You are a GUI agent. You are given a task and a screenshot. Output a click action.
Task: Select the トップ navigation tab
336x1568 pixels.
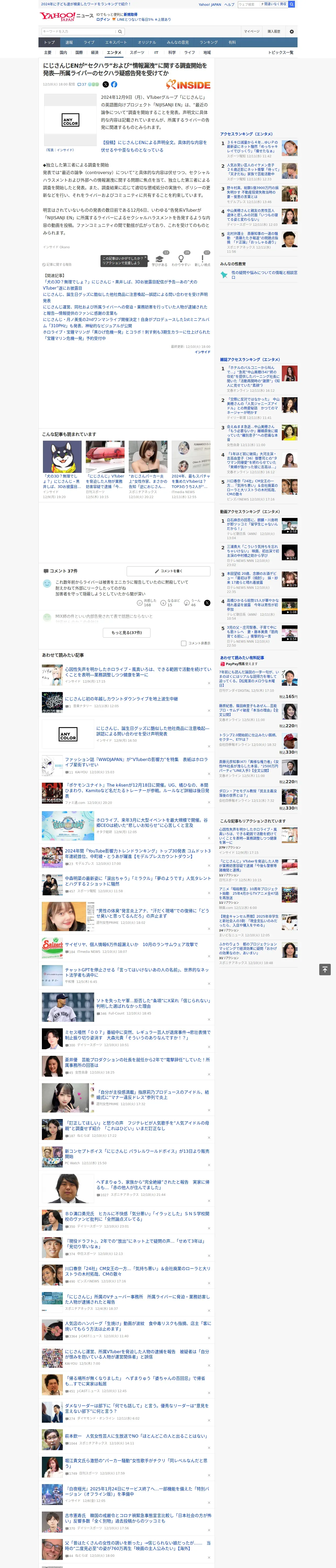(49, 43)
